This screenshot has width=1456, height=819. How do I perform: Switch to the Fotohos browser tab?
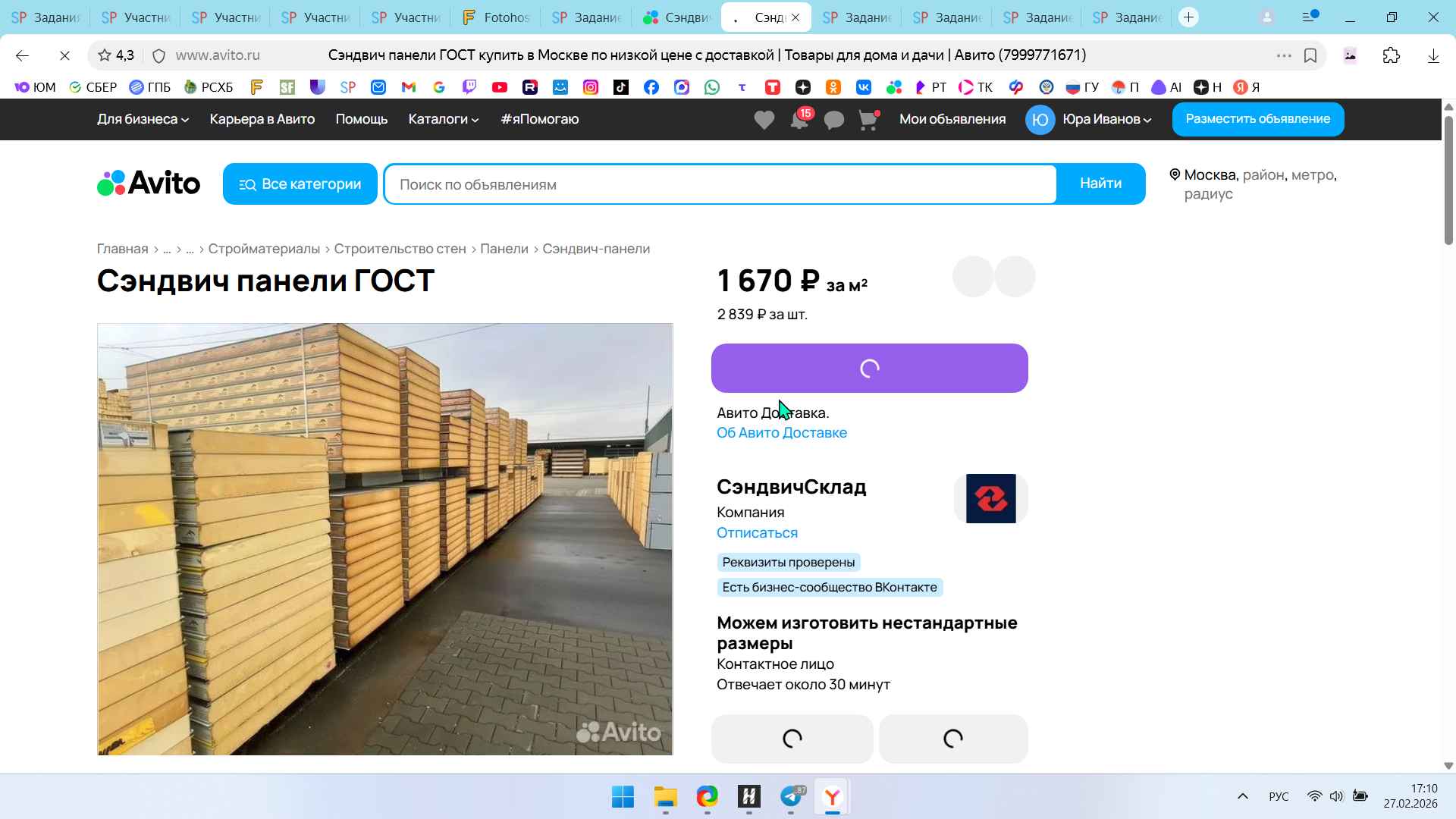[496, 17]
